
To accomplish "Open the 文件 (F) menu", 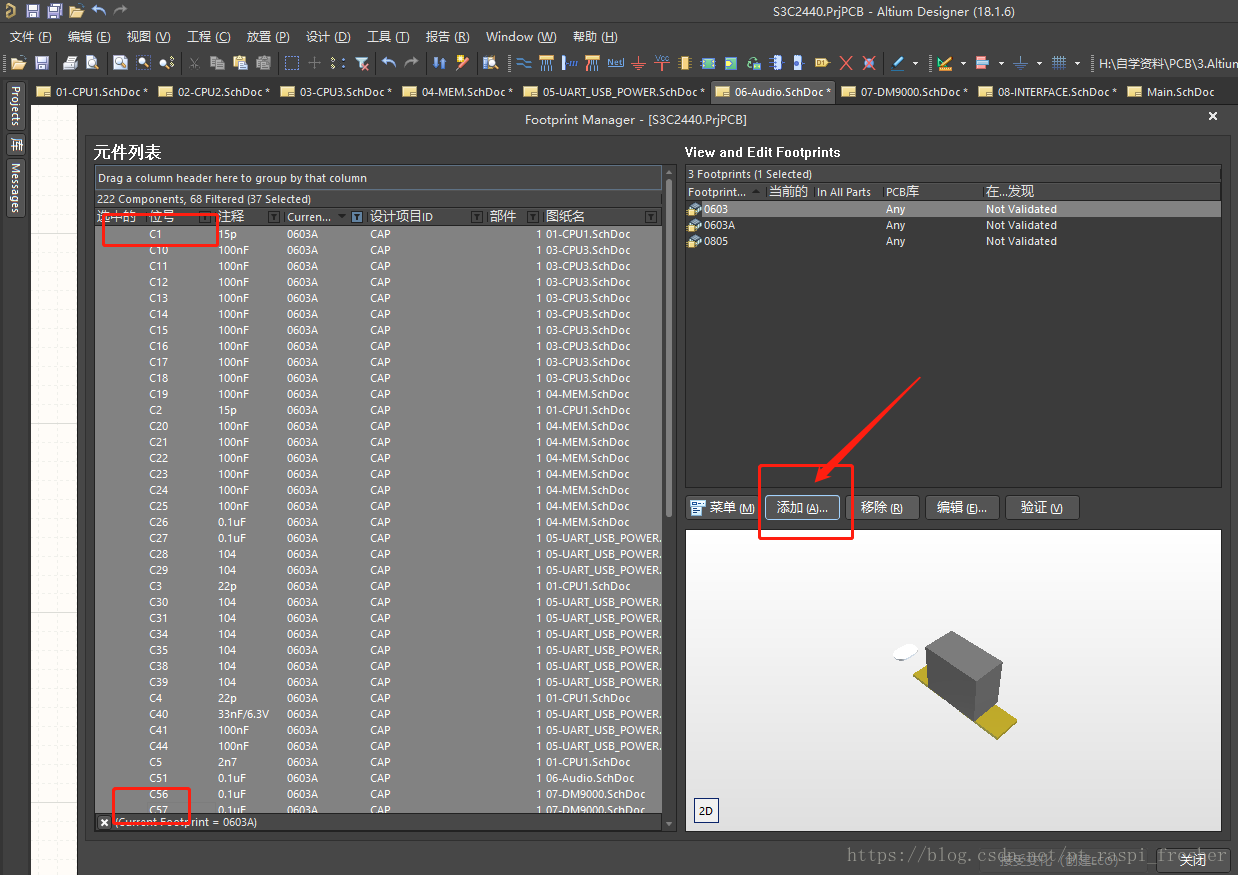I will coord(30,37).
